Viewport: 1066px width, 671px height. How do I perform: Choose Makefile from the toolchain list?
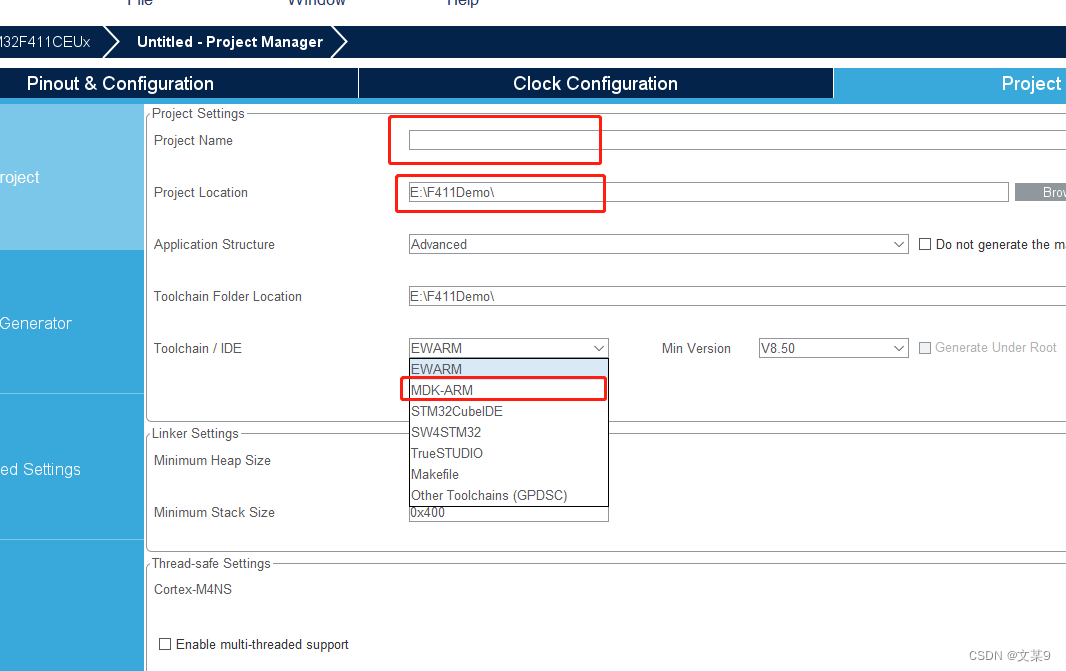tap(509, 475)
